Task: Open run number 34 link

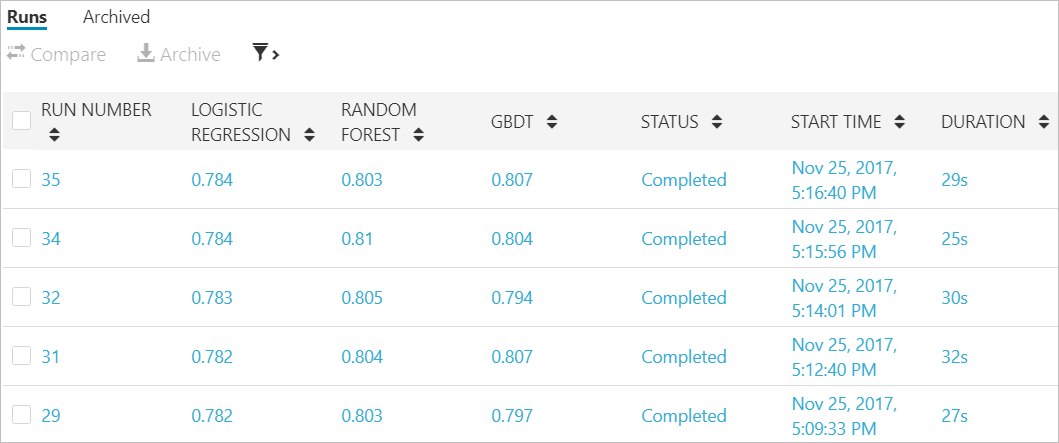Action: click(51, 239)
